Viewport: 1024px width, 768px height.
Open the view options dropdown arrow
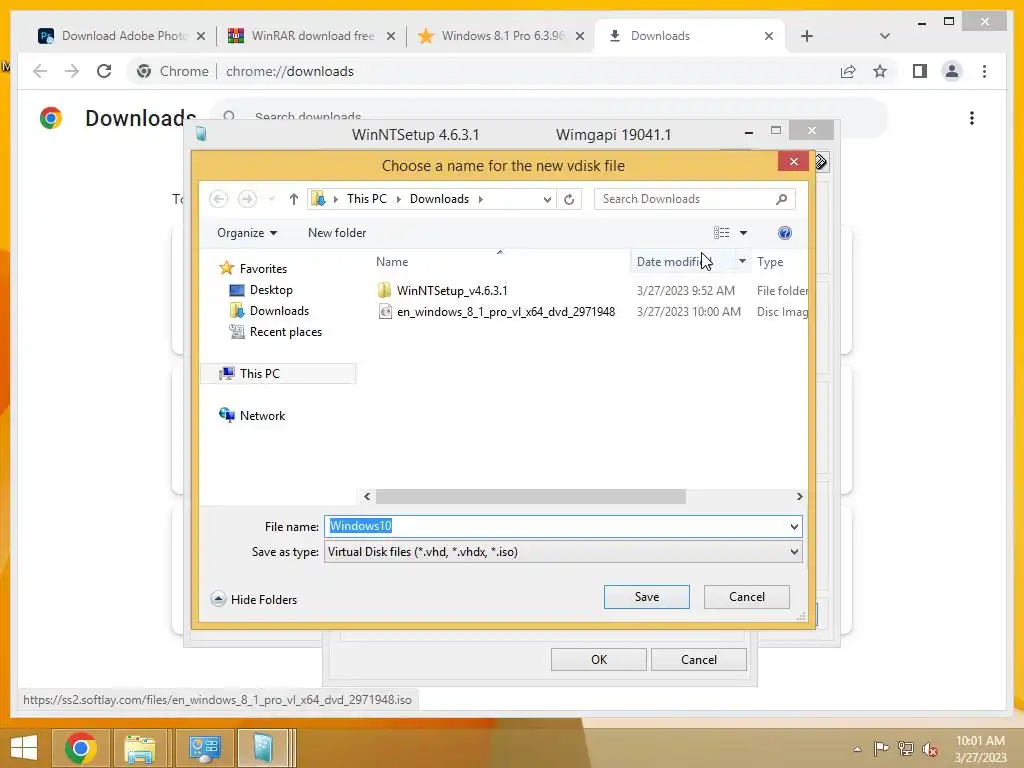pyautogui.click(x=743, y=232)
